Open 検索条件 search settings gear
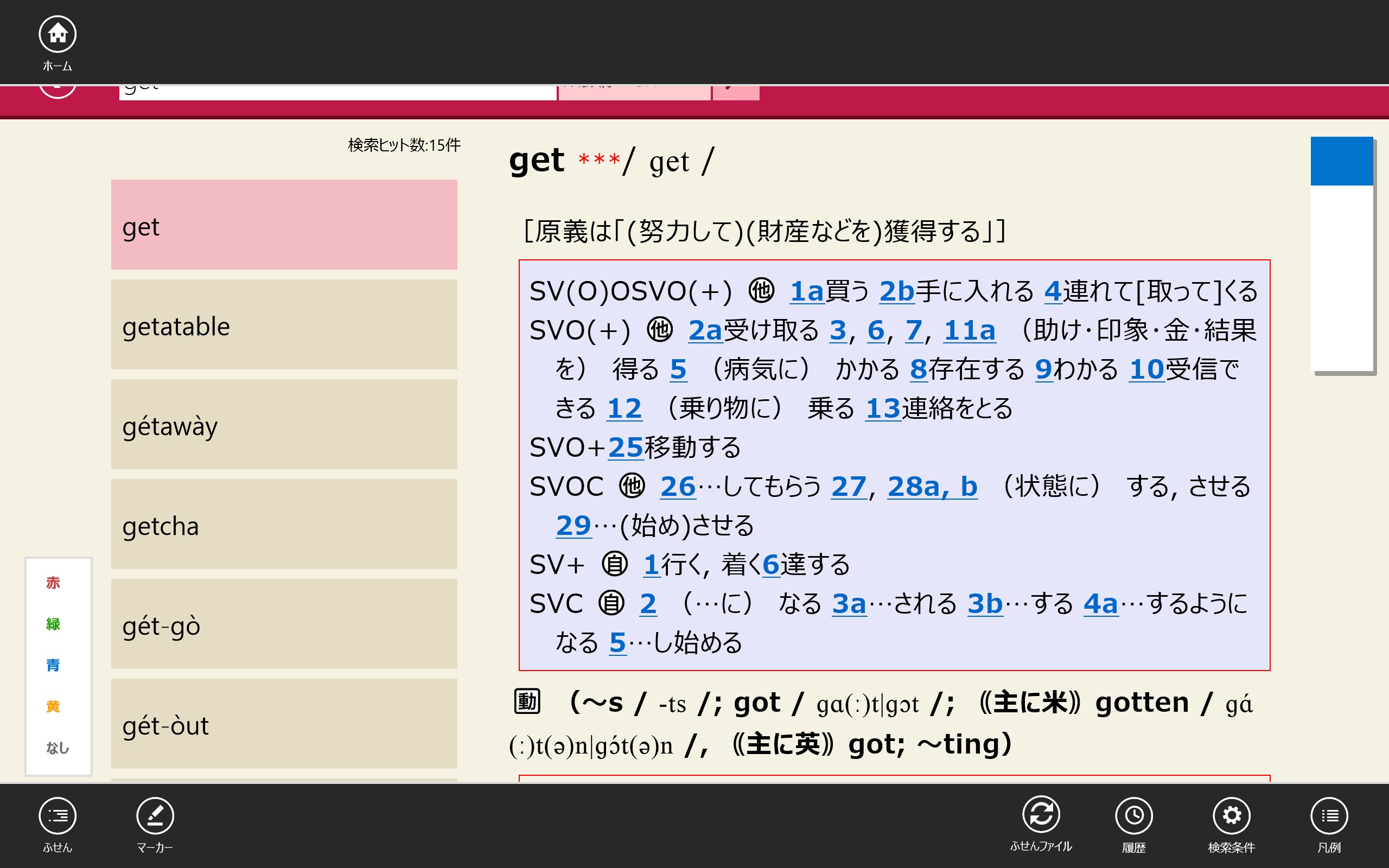The image size is (1389, 868). coord(1231,815)
